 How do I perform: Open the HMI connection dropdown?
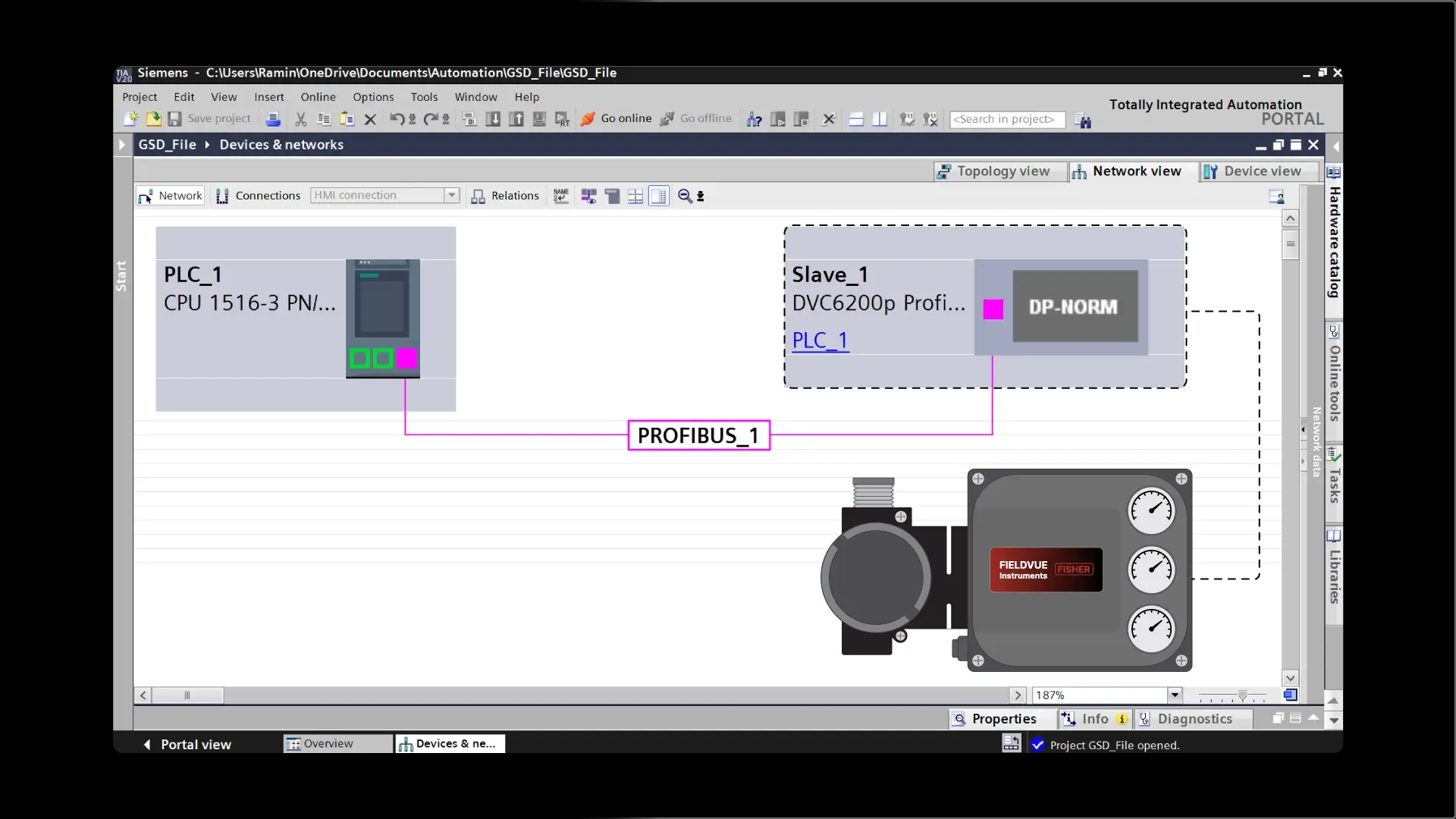[x=452, y=196]
